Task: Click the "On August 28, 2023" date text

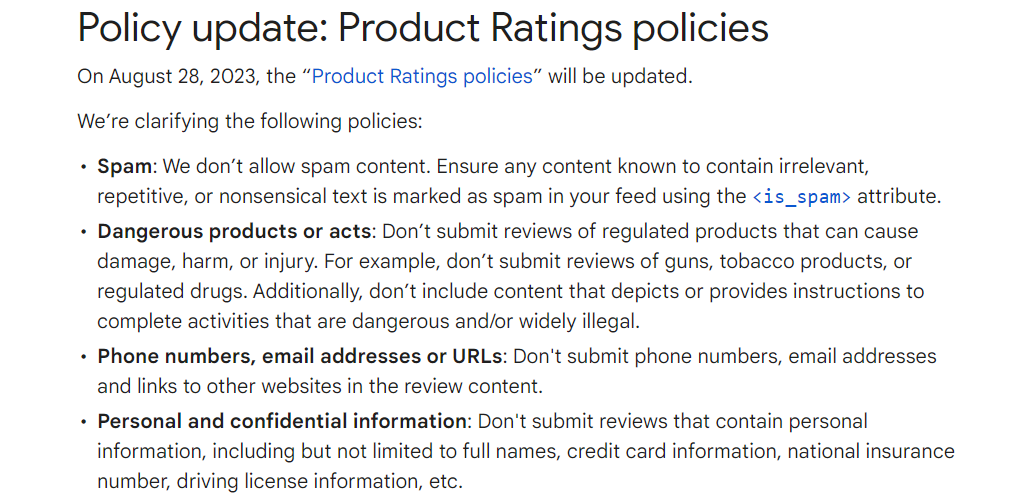Action: pos(165,77)
